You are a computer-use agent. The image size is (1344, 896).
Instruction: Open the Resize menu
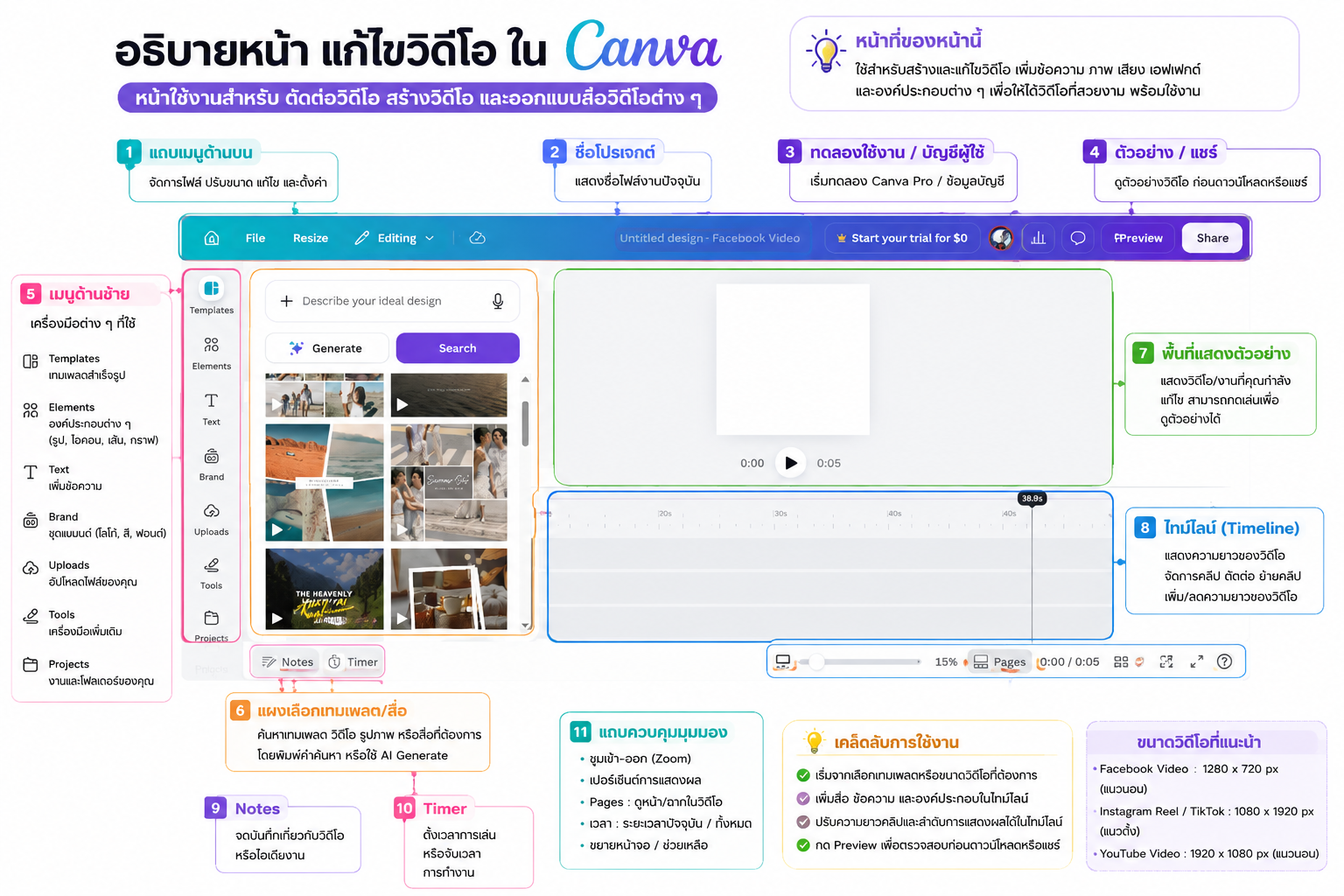[x=311, y=238]
